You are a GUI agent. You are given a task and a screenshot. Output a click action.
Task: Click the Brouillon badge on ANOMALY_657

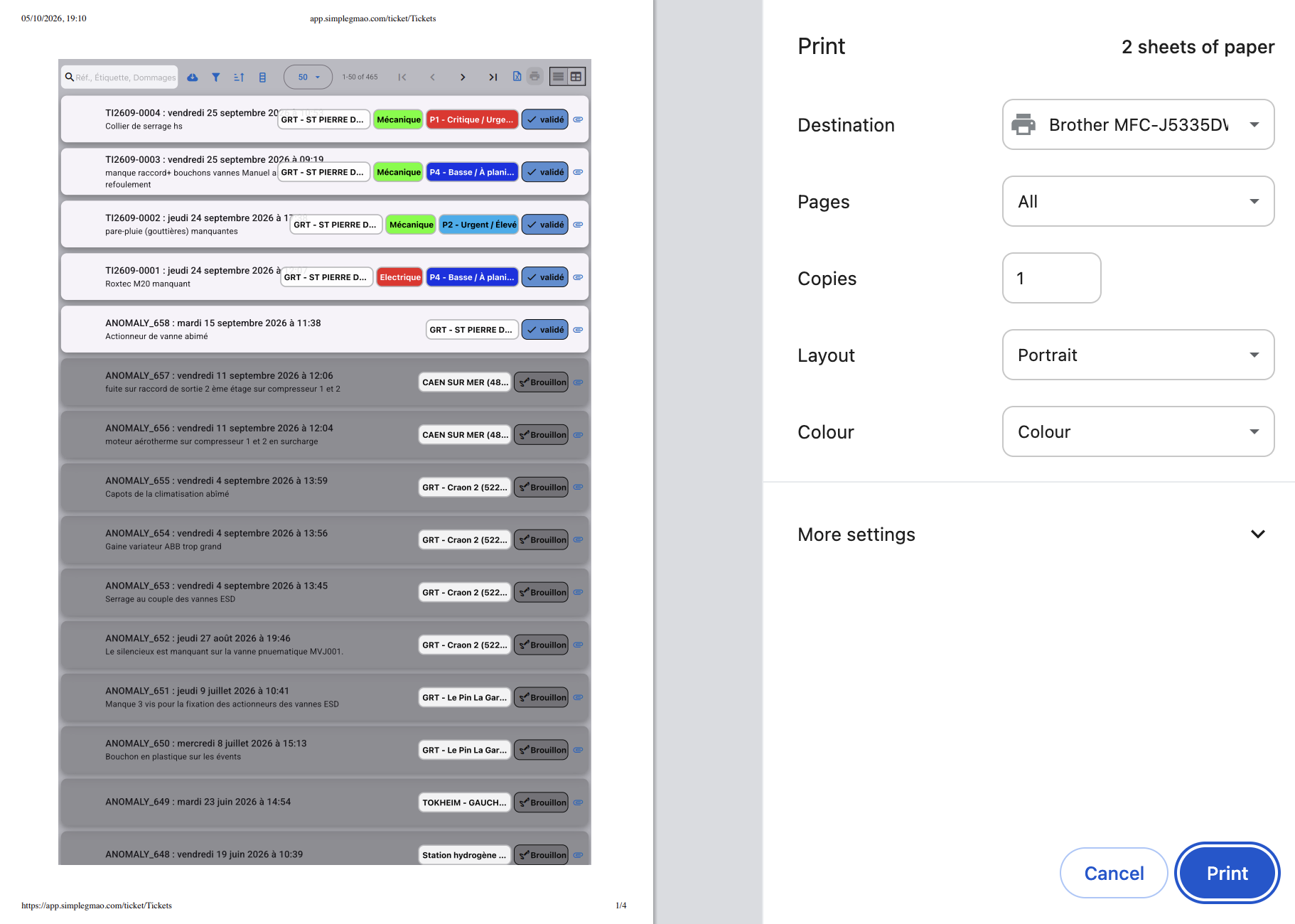pos(542,382)
